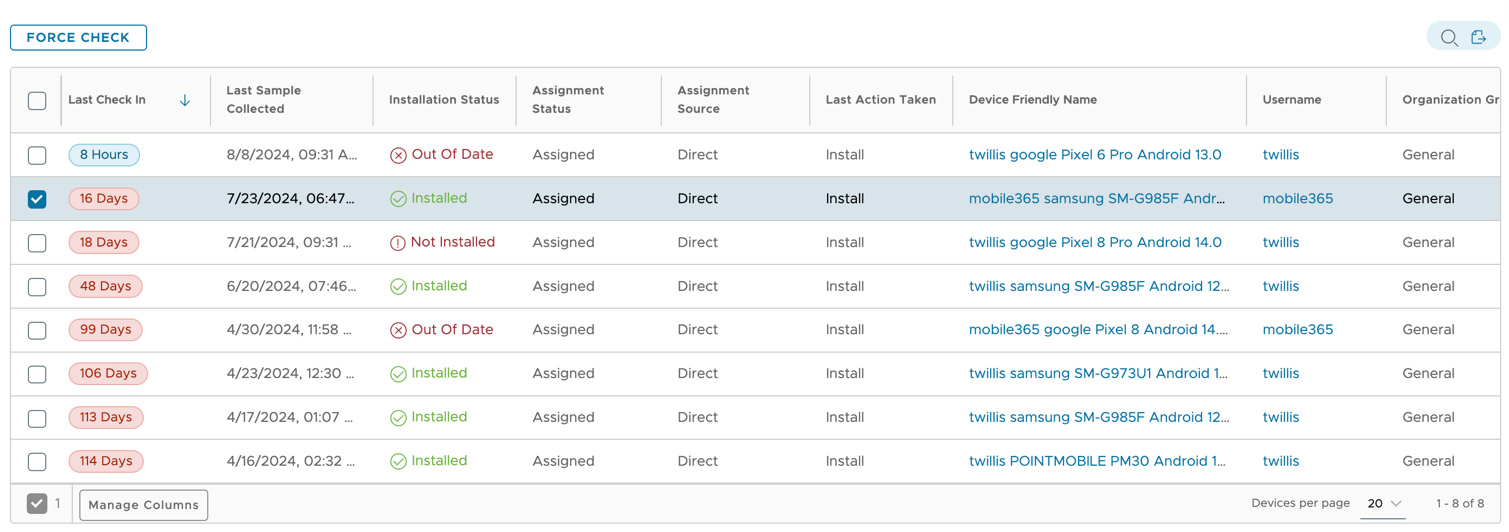Open the mobile365 username link in the 99 Days row
The height and width of the screenshot is (532, 1509).
point(1297,330)
